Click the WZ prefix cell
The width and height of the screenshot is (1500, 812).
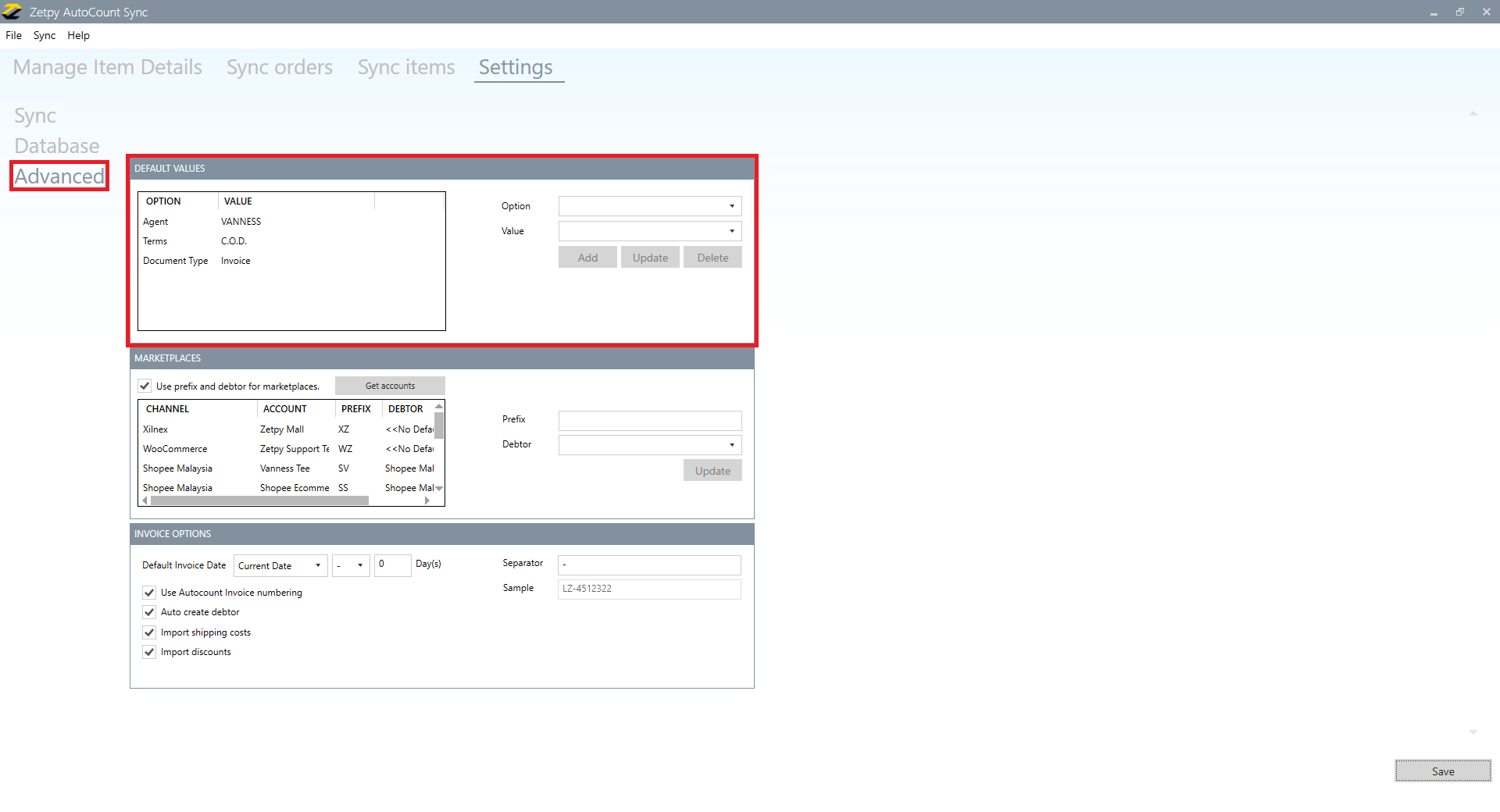345,449
